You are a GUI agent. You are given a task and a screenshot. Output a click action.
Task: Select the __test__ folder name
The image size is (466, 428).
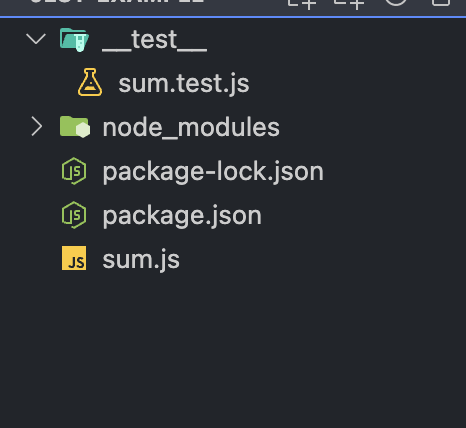click(x=155, y=40)
